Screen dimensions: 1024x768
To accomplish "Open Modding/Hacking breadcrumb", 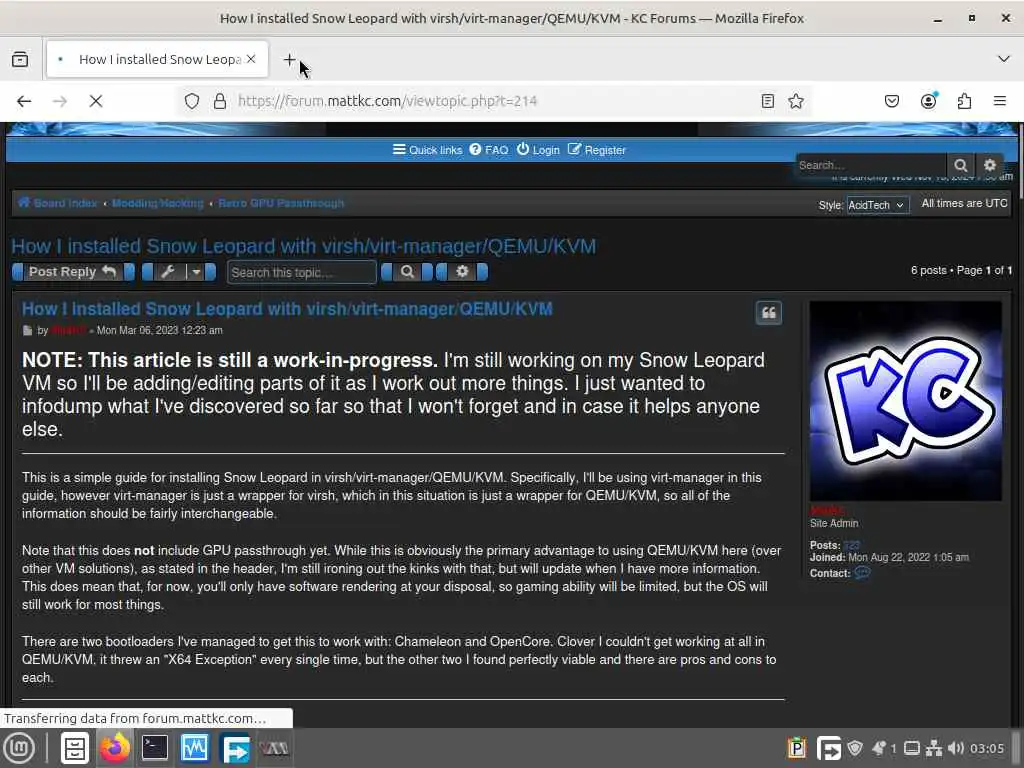I will tap(157, 203).
